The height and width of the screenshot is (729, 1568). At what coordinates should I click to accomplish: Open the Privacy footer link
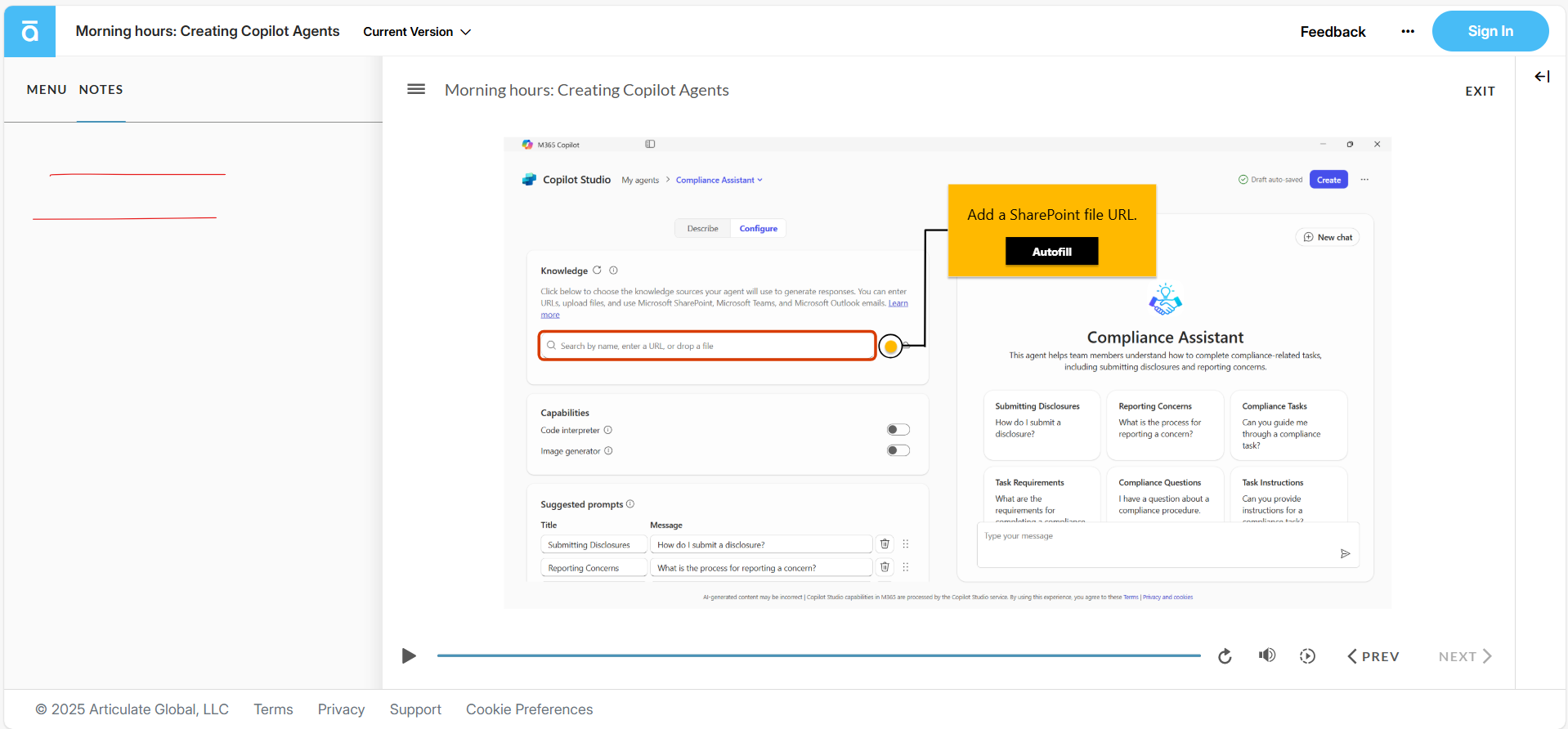pos(341,709)
